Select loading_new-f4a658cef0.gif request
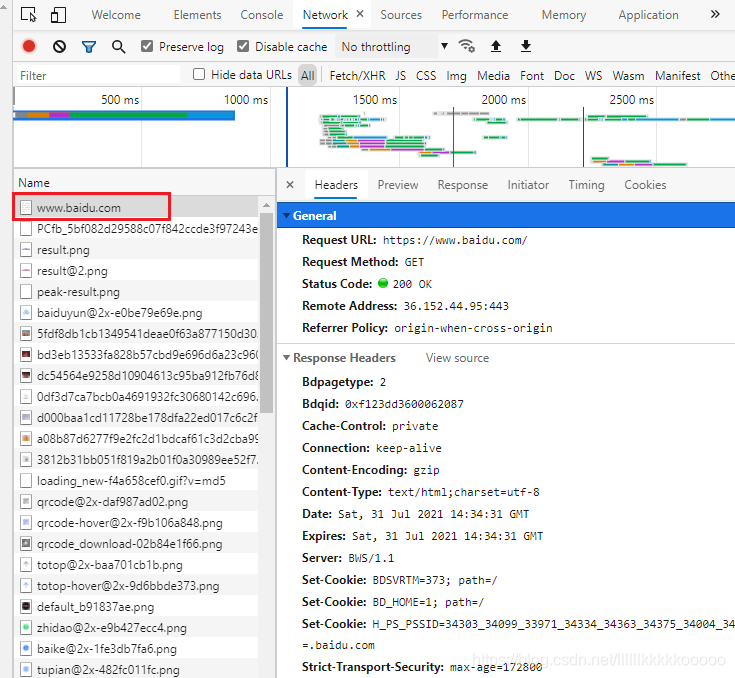This screenshot has height=678, width=735. click(x=137, y=481)
